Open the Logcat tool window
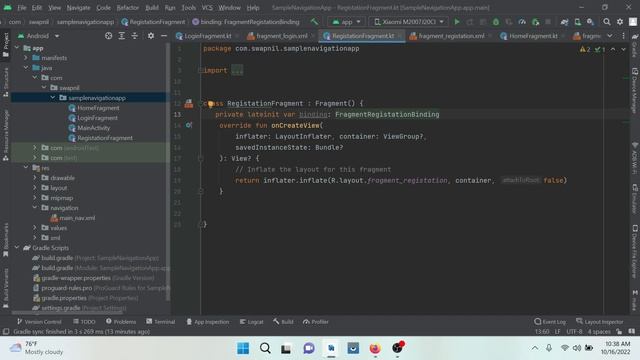This screenshot has width=640, height=360. (x=251, y=322)
